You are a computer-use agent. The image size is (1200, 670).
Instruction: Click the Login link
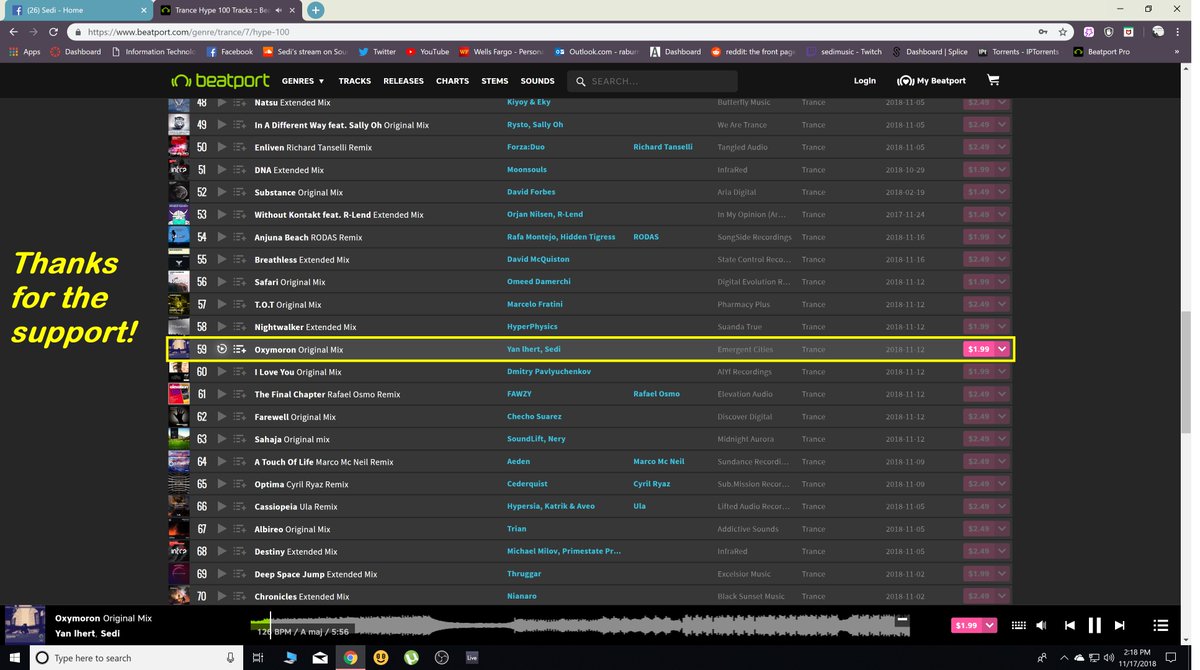[x=865, y=81]
